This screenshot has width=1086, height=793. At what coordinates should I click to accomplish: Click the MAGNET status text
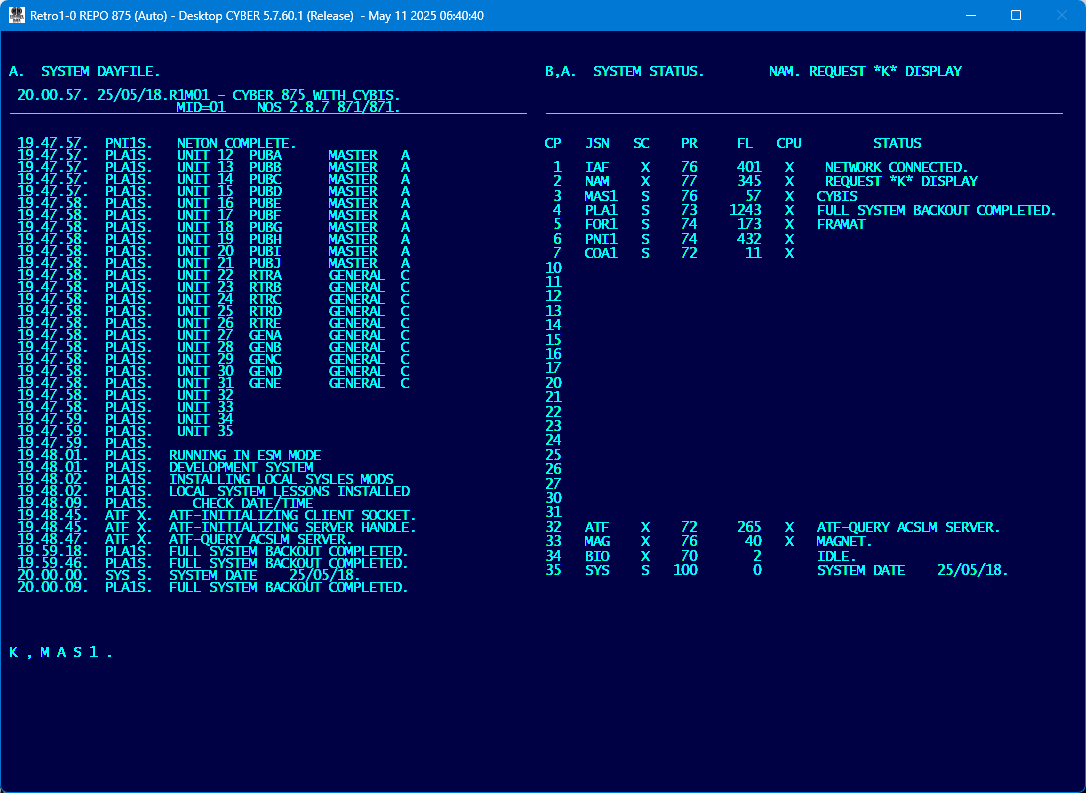[844, 542]
